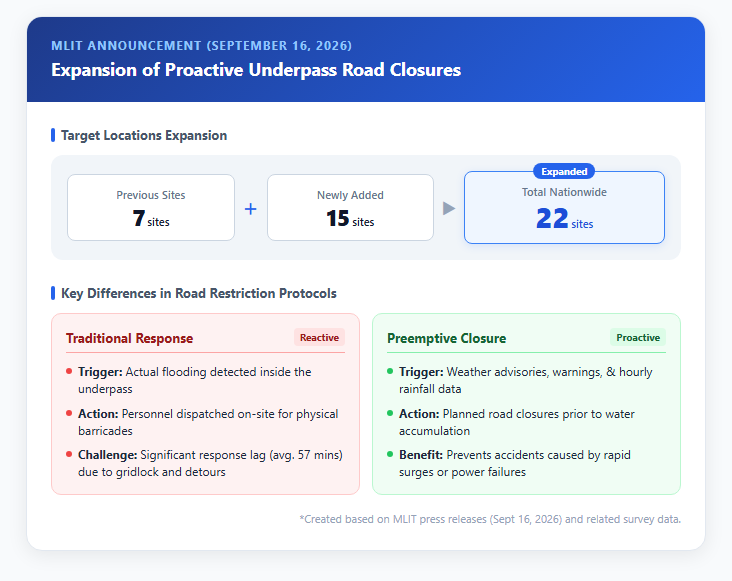Click the 'Target Locations Expansion' section heading

[x=144, y=135]
